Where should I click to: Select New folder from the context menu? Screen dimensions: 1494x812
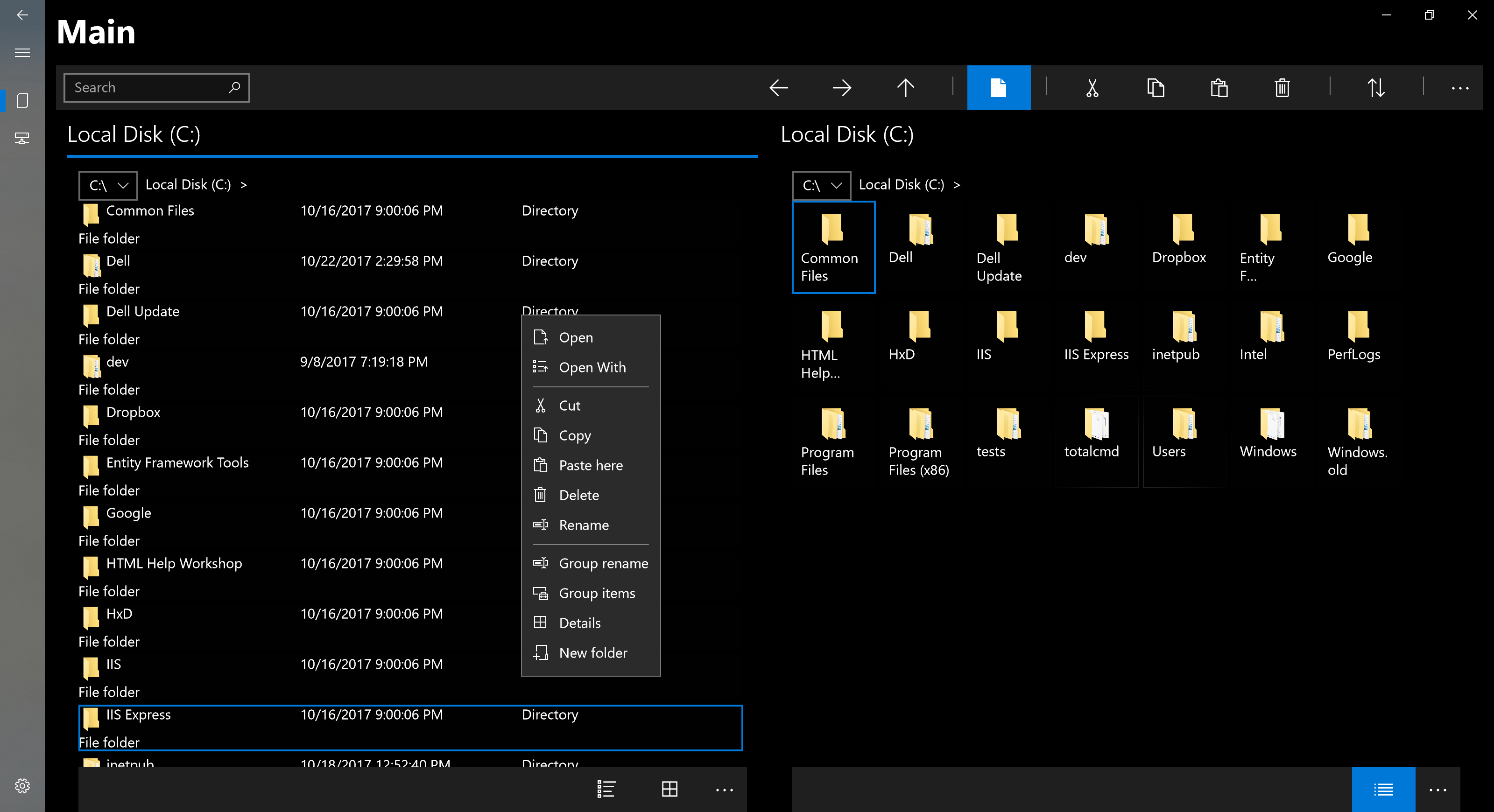click(x=591, y=653)
